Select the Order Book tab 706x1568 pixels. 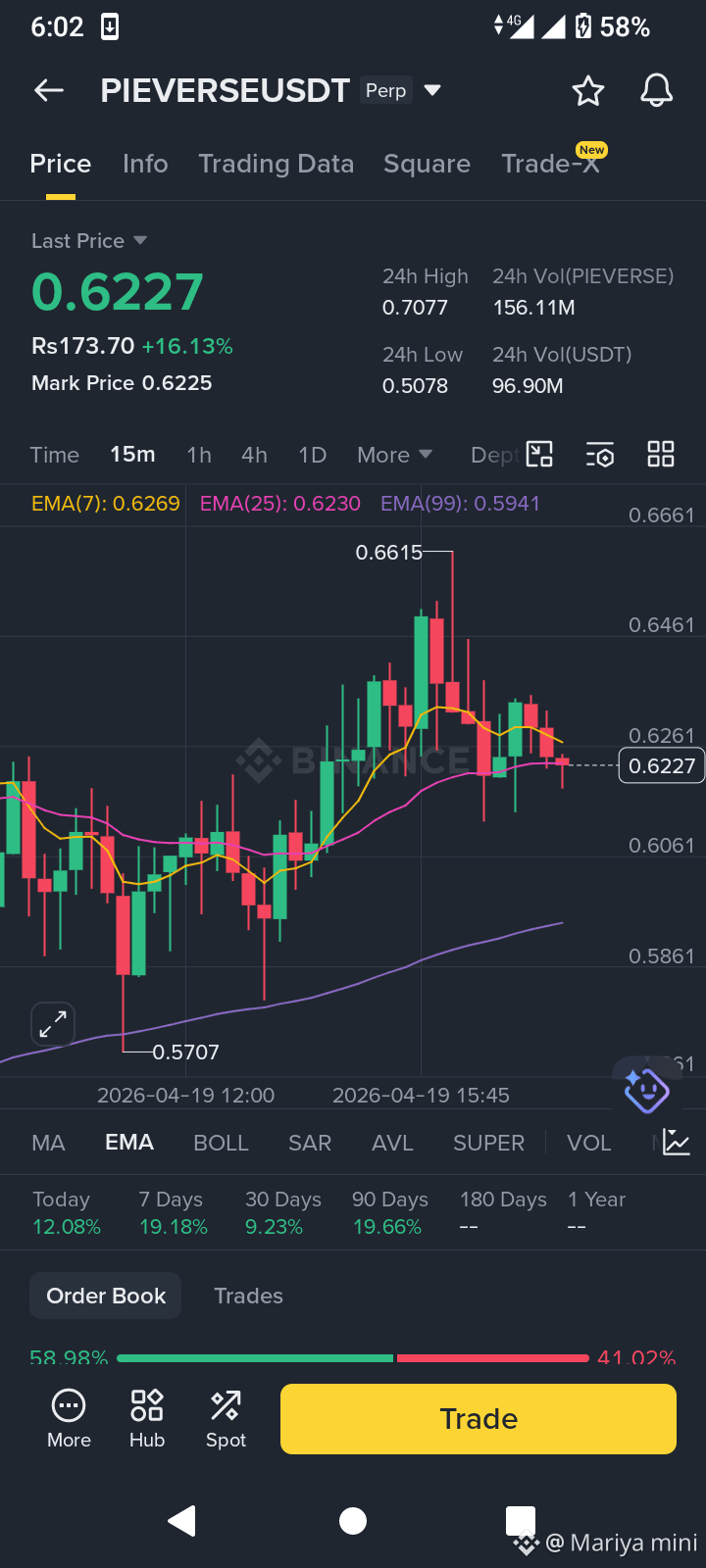click(x=106, y=1296)
